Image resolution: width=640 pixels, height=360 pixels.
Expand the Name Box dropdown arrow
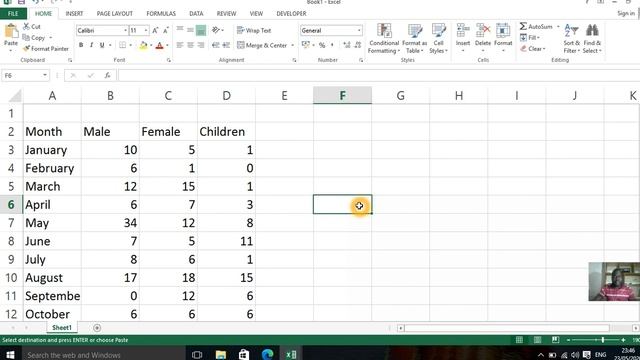pos(44,76)
